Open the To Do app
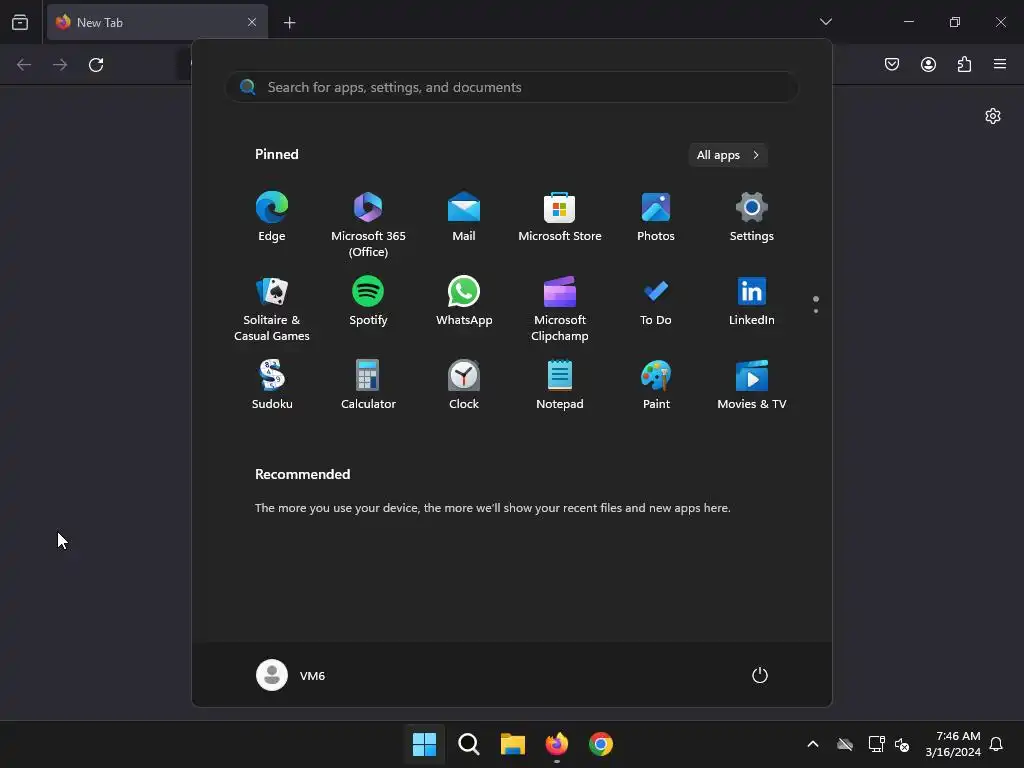Viewport: 1024px width, 768px height. [656, 301]
